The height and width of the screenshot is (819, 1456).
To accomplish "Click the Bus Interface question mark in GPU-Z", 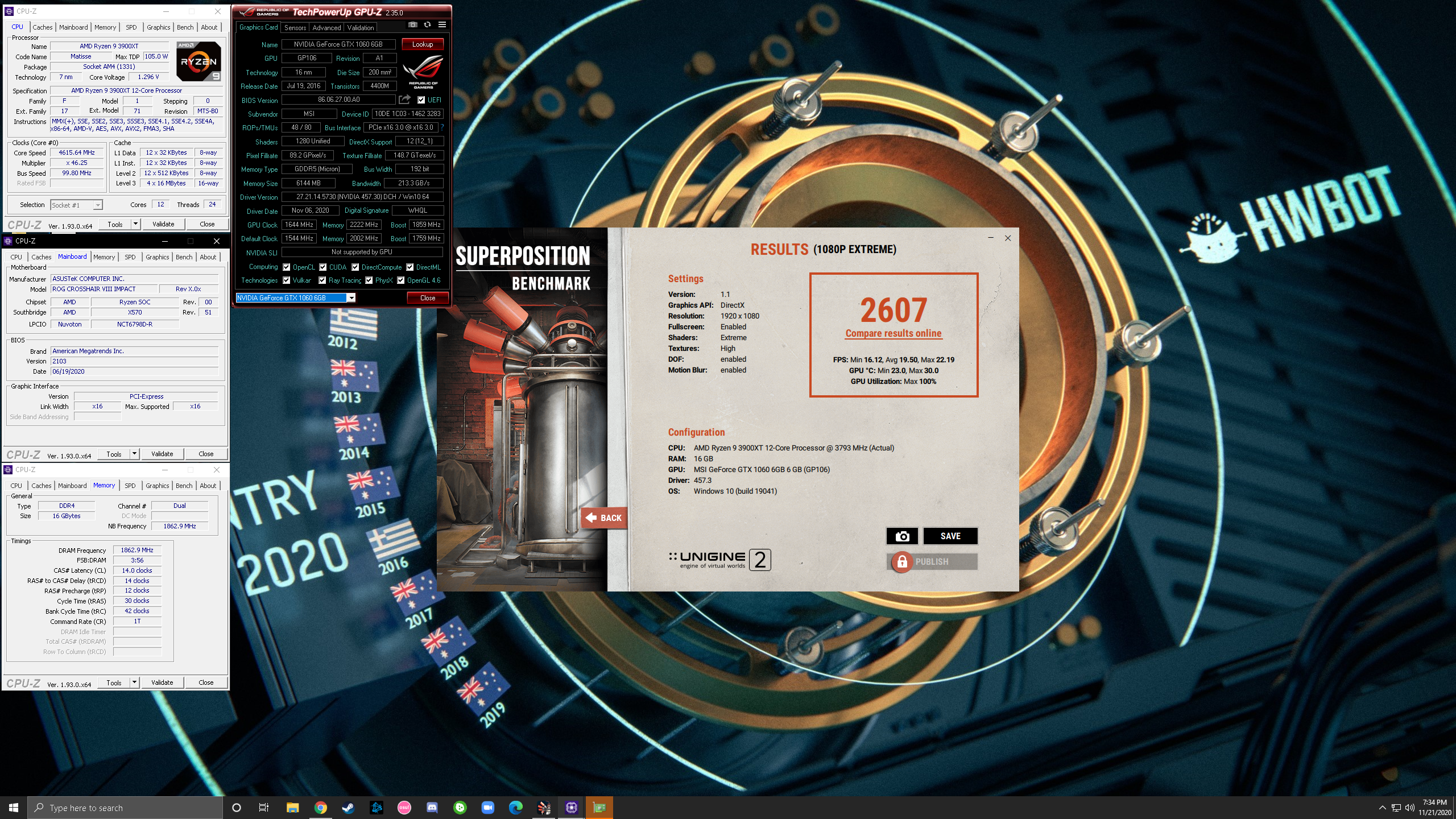I will point(442,127).
